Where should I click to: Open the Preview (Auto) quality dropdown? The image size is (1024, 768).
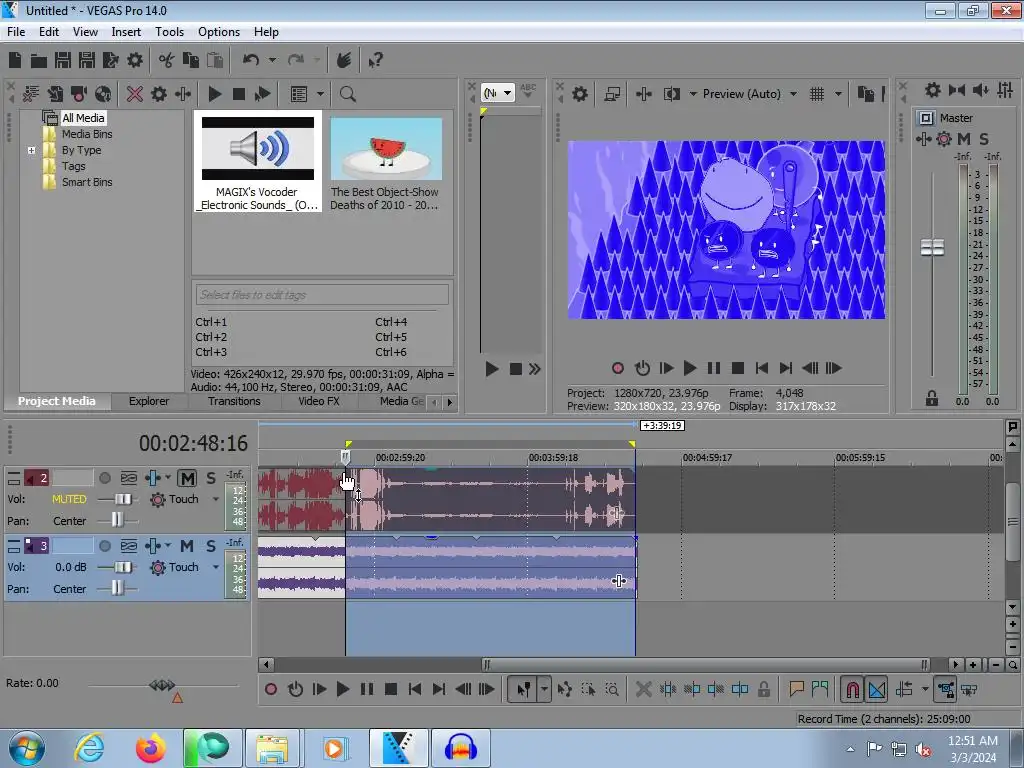click(793, 94)
